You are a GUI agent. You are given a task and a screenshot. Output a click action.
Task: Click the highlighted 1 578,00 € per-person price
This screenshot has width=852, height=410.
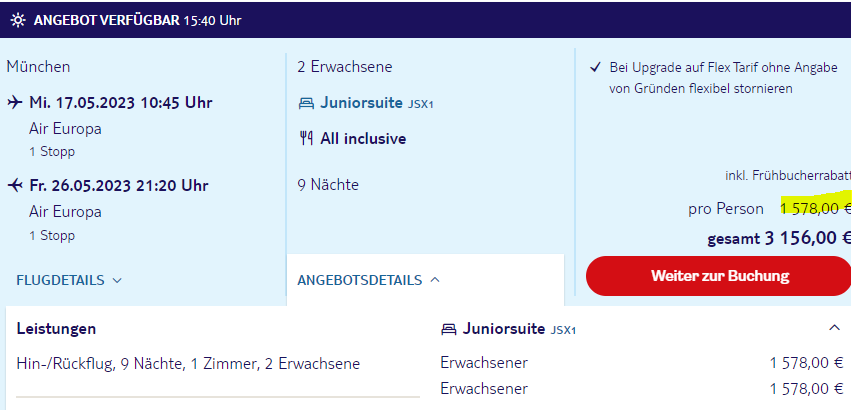tap(814, 209)
